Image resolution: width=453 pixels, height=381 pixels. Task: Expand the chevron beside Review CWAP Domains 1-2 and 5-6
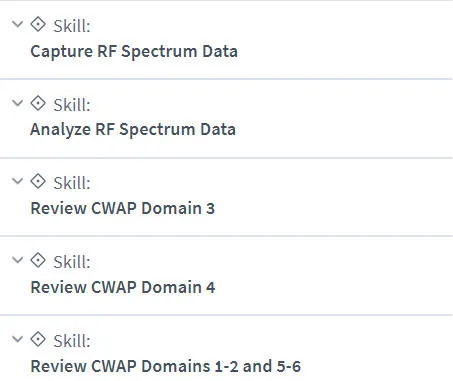[x=17, y=339]
